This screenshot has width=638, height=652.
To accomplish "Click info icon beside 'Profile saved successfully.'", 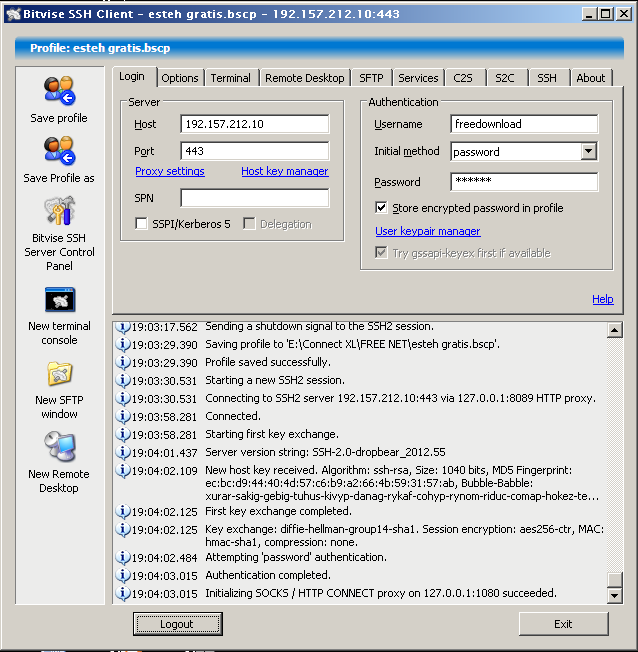I will pos(123,362).
